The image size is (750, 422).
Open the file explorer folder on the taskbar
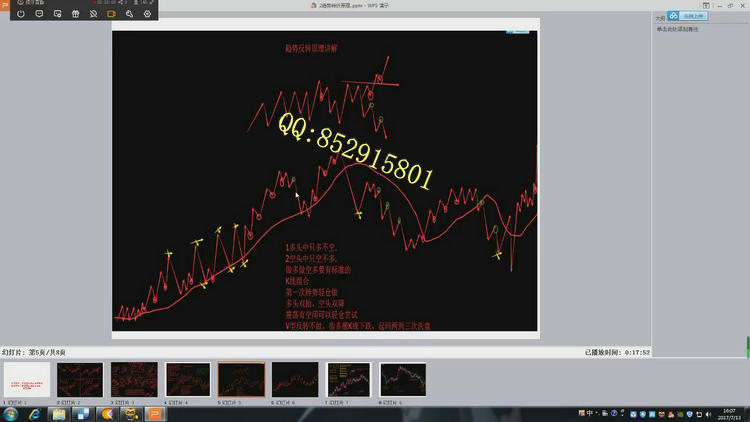pyautogui.click(x=60, y=413)
